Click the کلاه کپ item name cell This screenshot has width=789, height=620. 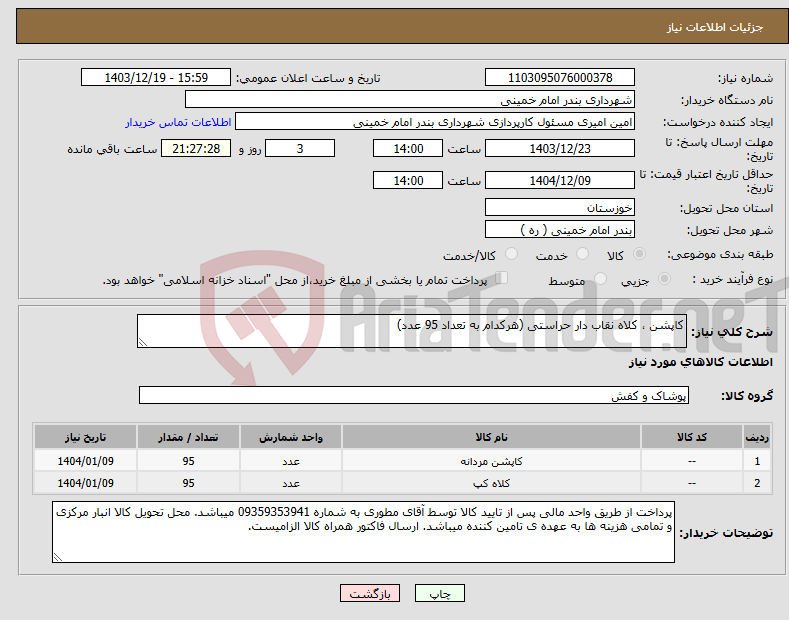click(x=491, y=483)
